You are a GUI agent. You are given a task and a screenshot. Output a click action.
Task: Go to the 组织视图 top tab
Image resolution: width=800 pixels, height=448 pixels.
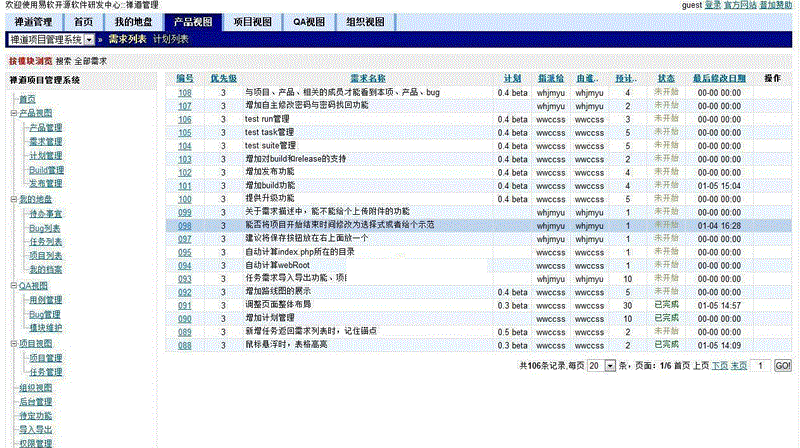[x=365, y=22]
